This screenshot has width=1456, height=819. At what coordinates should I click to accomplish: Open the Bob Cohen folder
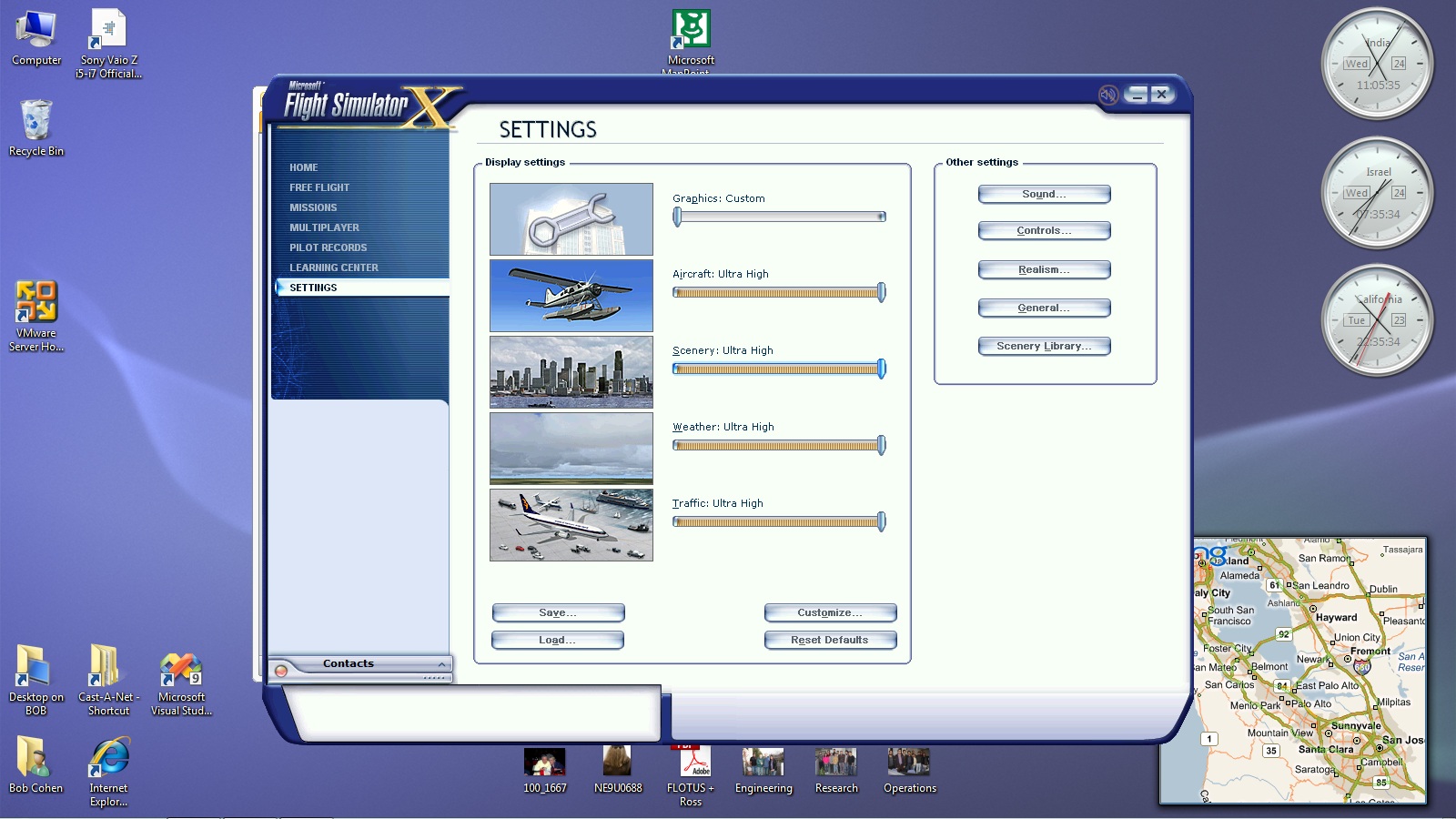(x=36, y=764)
